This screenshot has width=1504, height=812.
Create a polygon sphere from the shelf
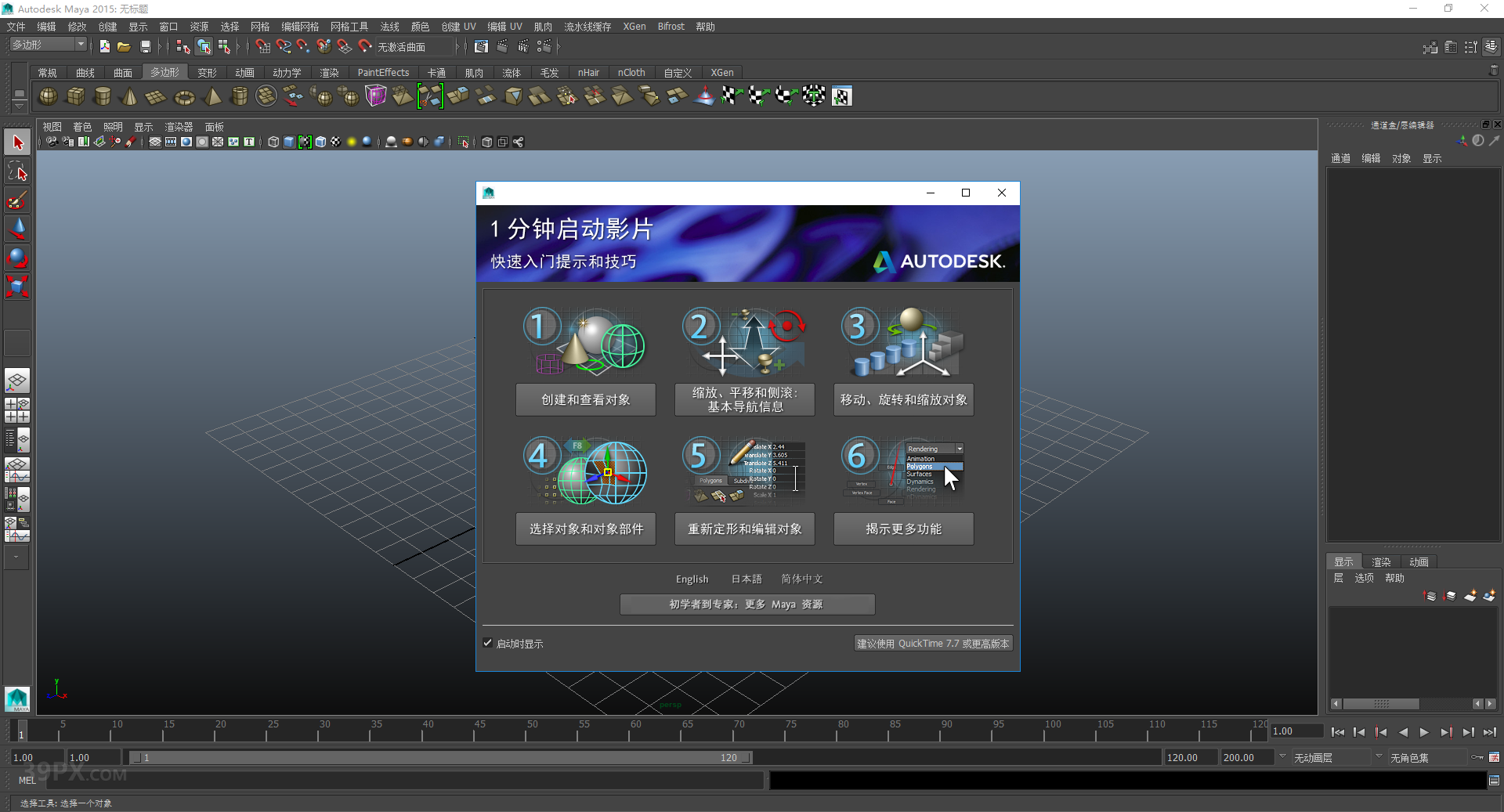tap(49, 96)
